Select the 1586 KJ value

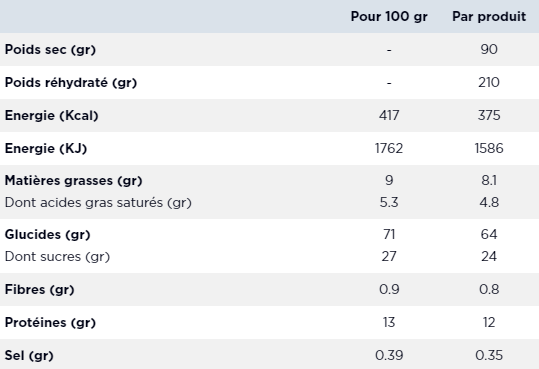pos(489,149)
